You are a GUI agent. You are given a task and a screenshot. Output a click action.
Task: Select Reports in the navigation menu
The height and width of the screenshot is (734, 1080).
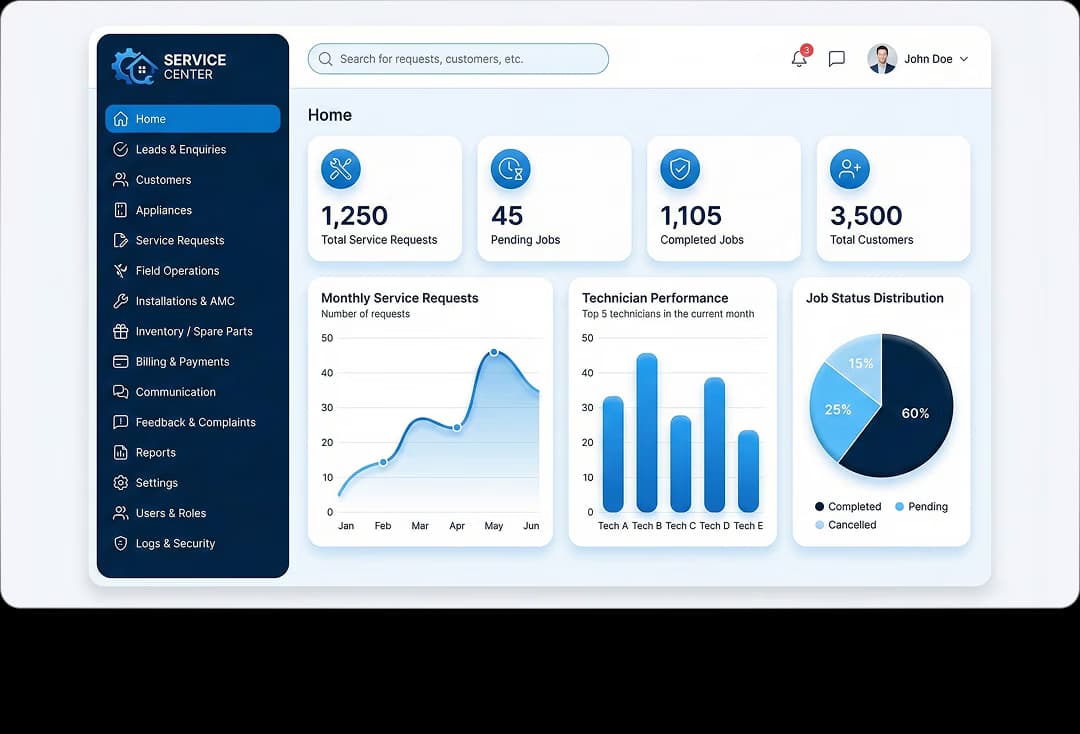(155, 452)
